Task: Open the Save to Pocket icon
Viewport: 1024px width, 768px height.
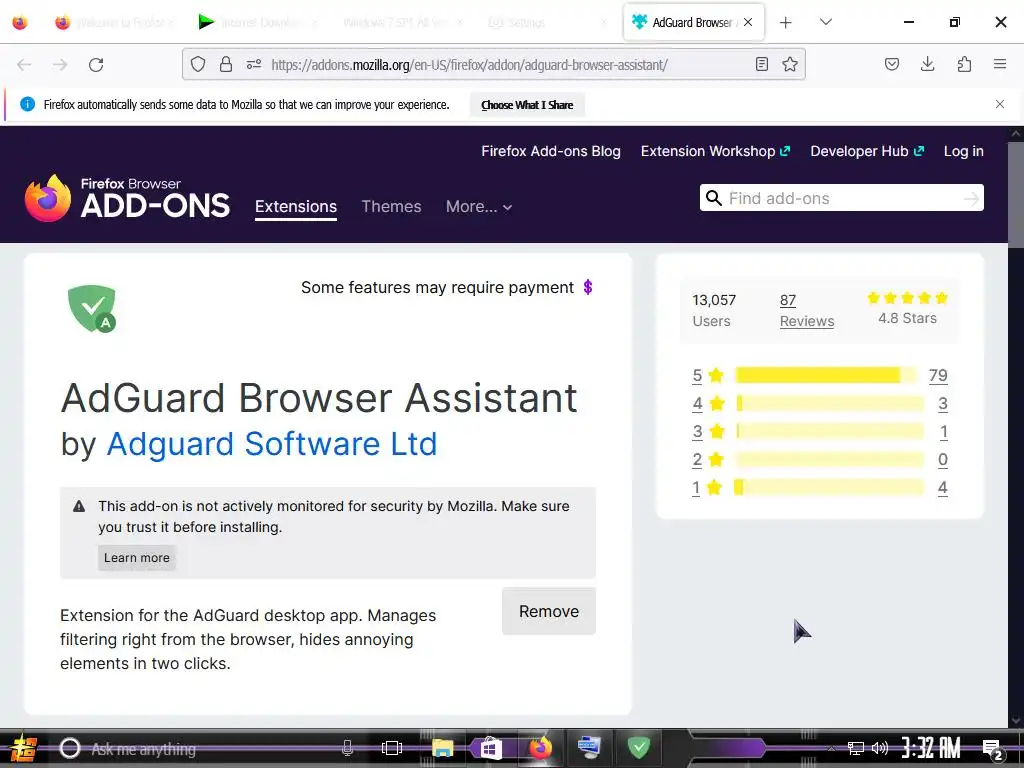Action: (891, 64)
